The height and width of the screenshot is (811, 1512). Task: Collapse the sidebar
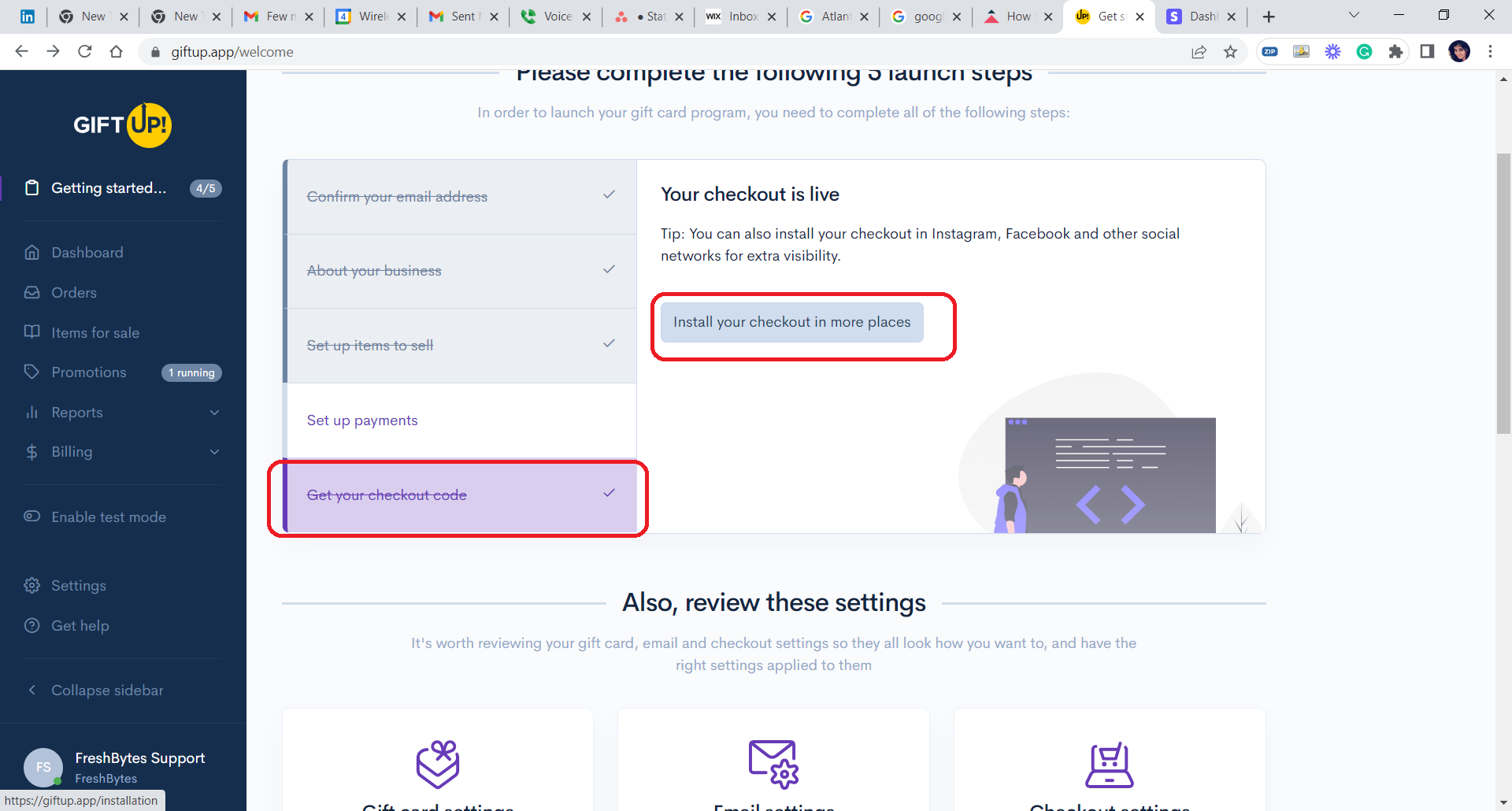coord(106,691)
